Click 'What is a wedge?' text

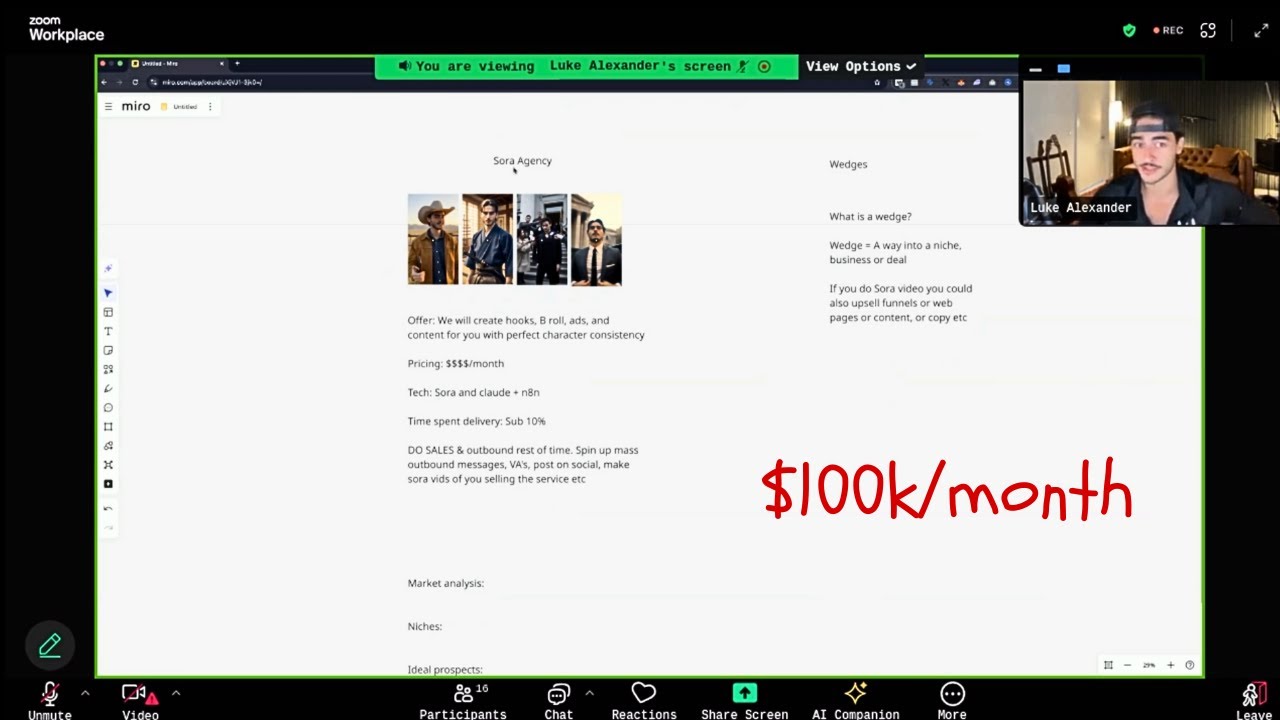(x=870, y=216)
